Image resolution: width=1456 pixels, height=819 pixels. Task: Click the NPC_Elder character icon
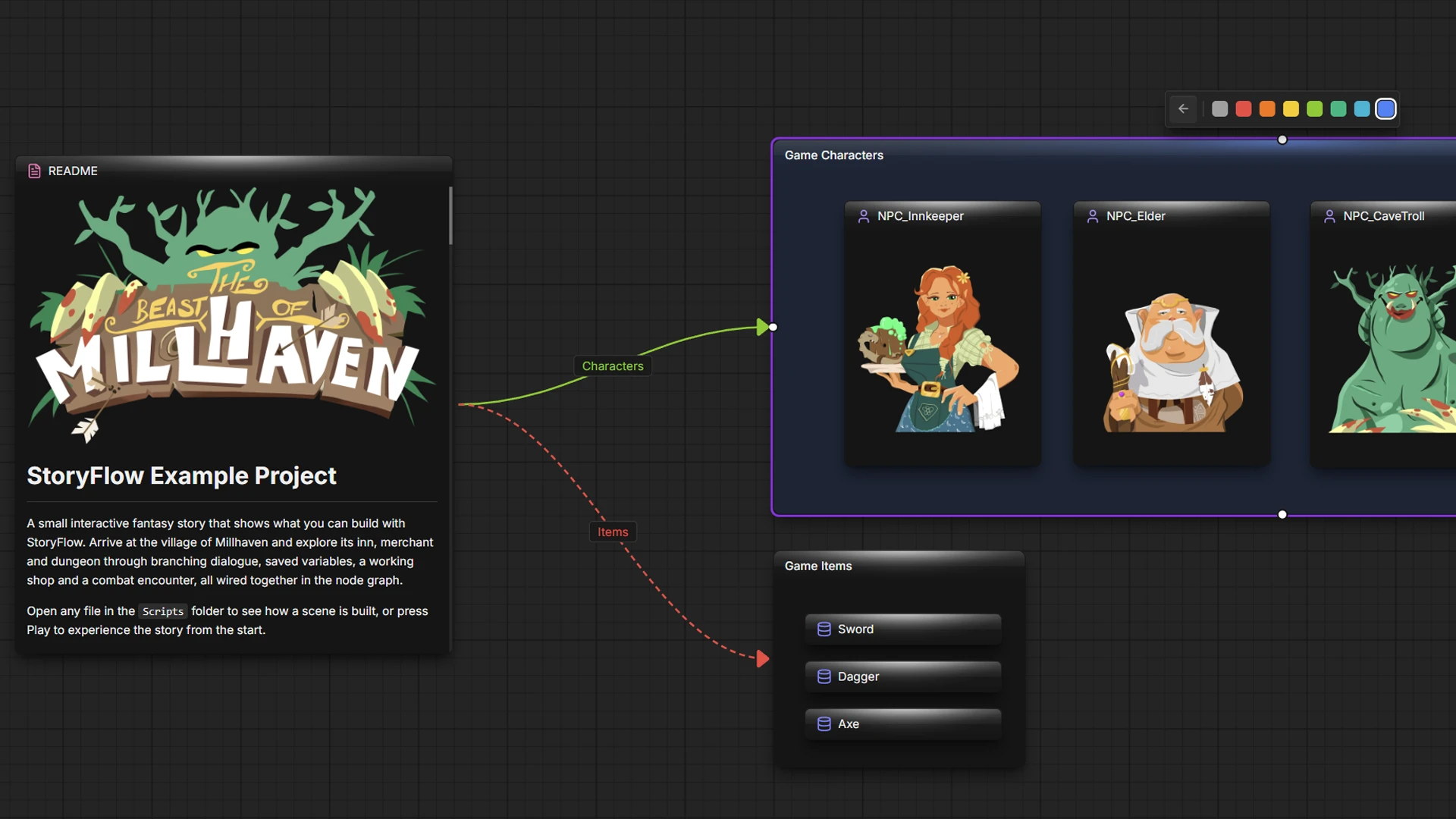point(1093,217)
